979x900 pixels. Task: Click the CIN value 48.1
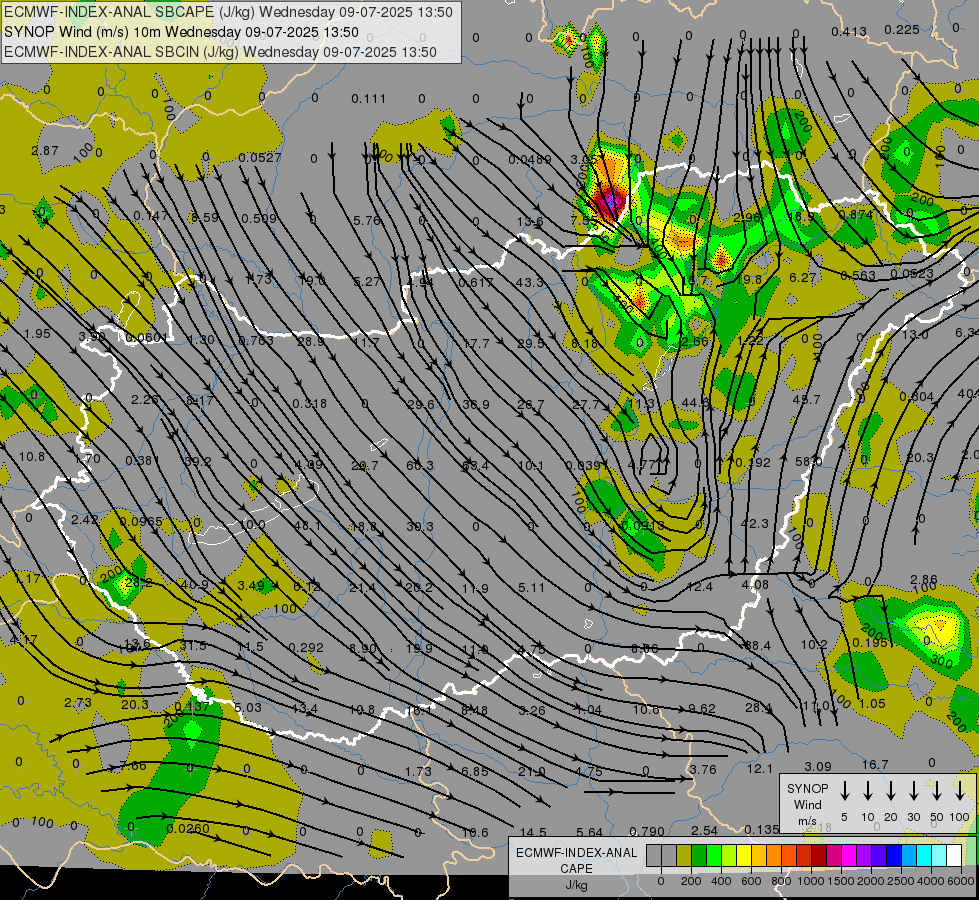tap(308, 526)
